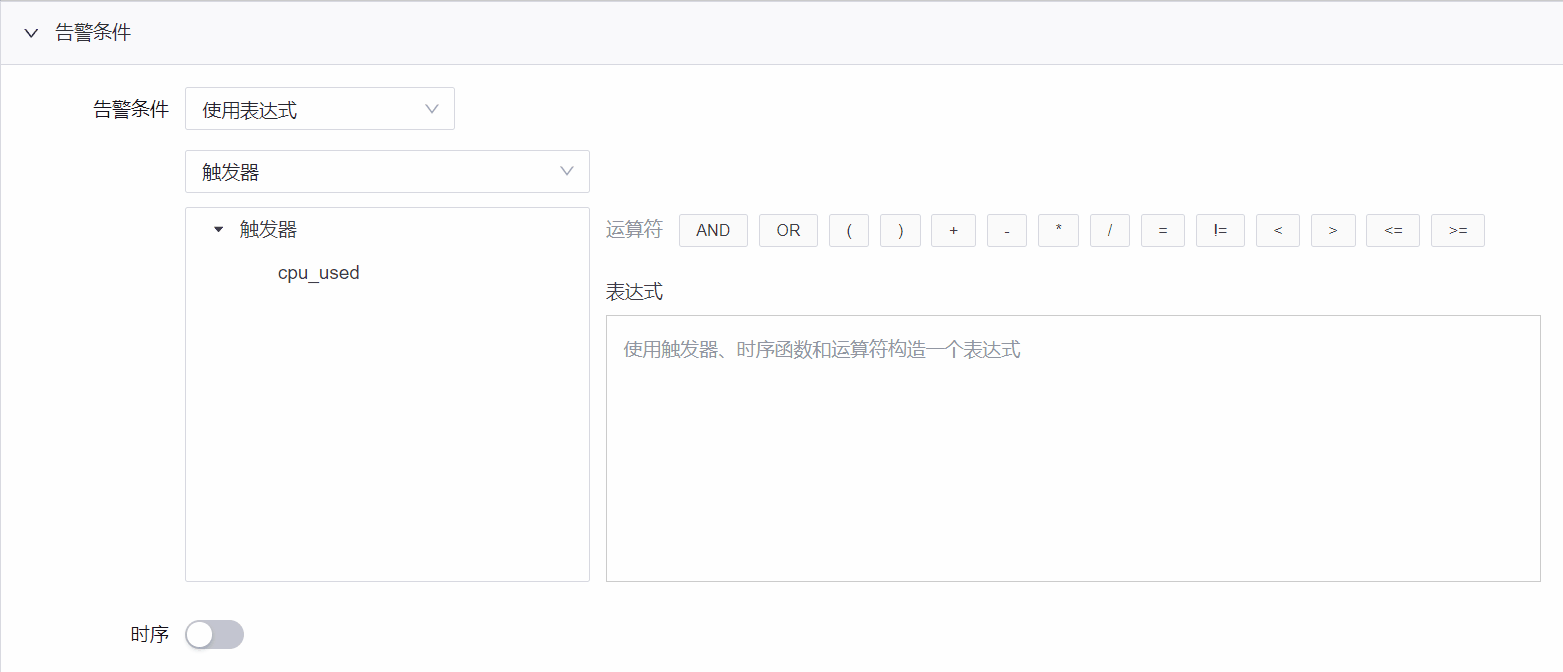
Task: Insert the equals operator into the expression
Action: [x=1162, y=230]
